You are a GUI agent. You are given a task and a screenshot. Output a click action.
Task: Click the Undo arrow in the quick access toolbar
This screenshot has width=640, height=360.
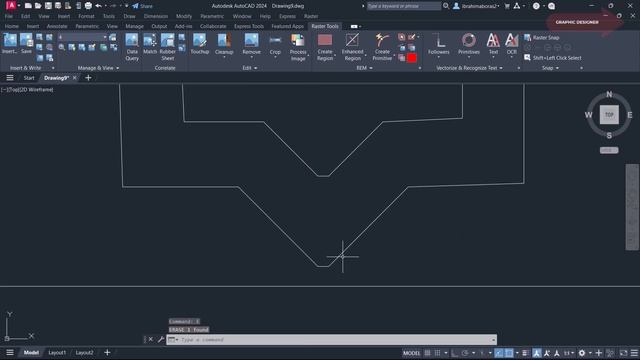point(98,6)
